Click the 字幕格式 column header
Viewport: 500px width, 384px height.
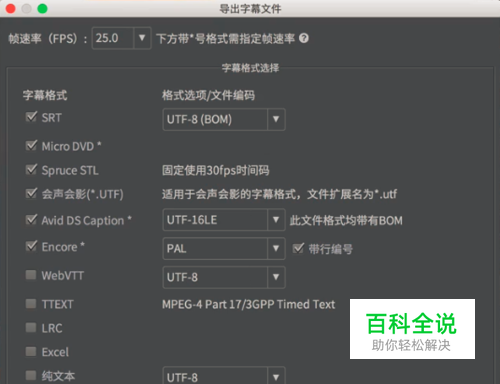45,95
